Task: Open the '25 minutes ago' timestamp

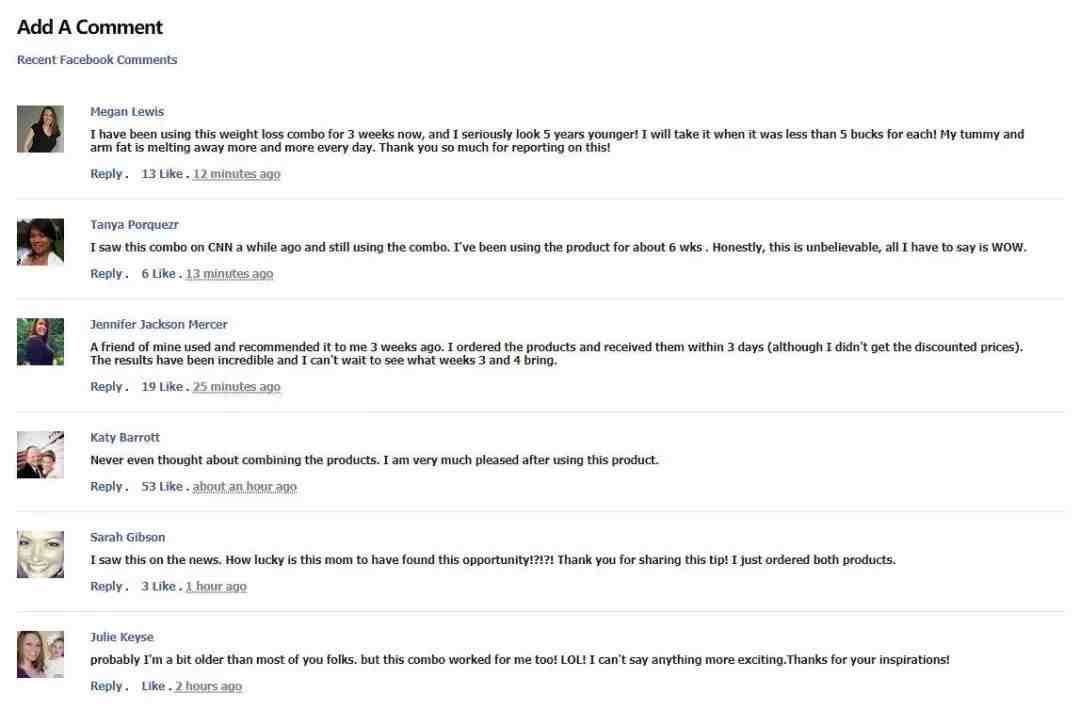Action: coord(236,386)
